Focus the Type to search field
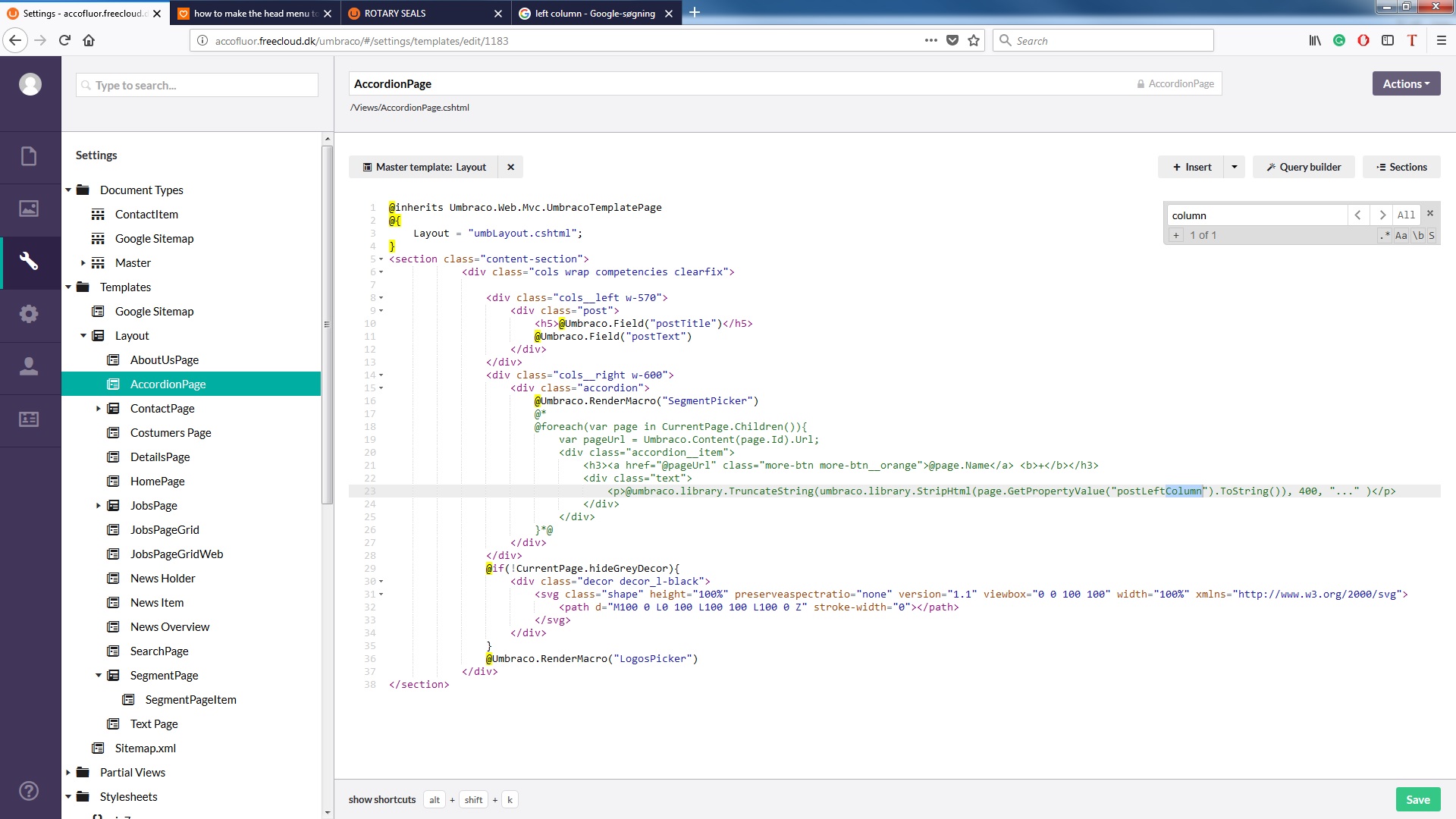Image resolution: width=1456 pixels, height=819 pixels. (197, 85)
